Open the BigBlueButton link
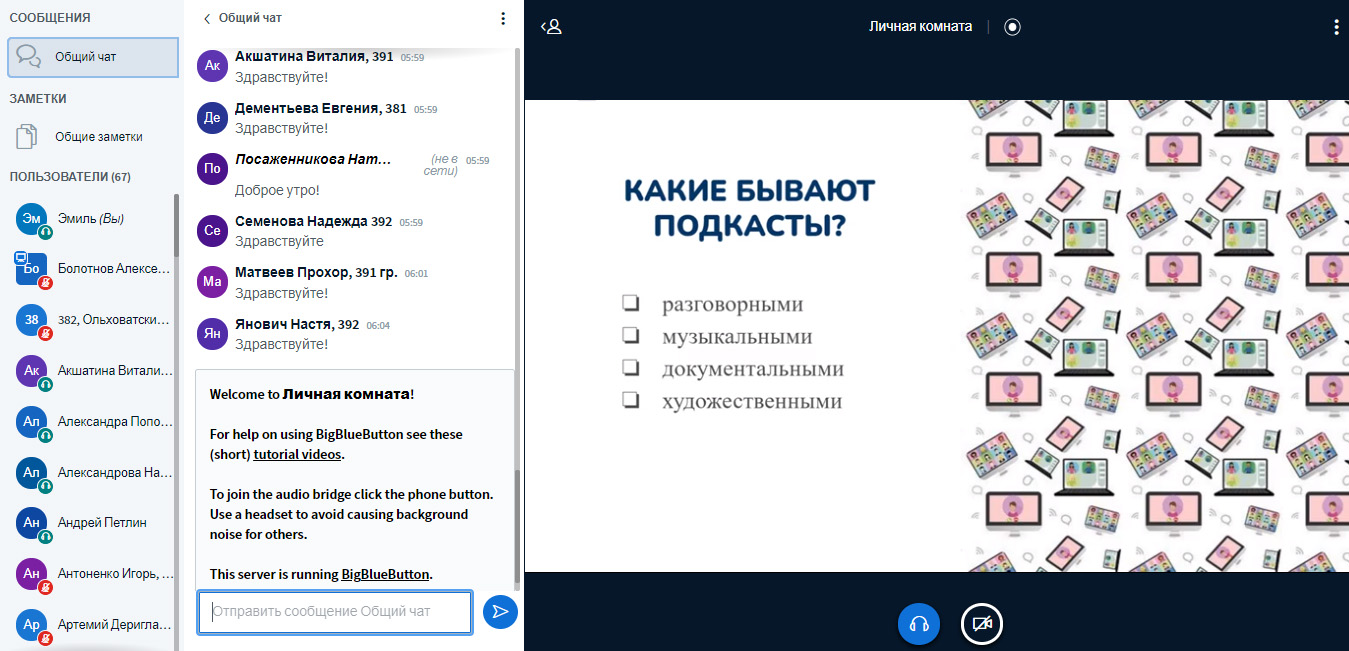 point(385,574)
